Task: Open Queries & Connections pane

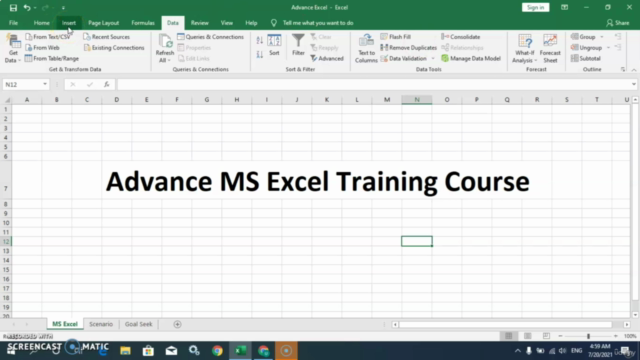Action: pyautogui.click(x=211, y=37)
